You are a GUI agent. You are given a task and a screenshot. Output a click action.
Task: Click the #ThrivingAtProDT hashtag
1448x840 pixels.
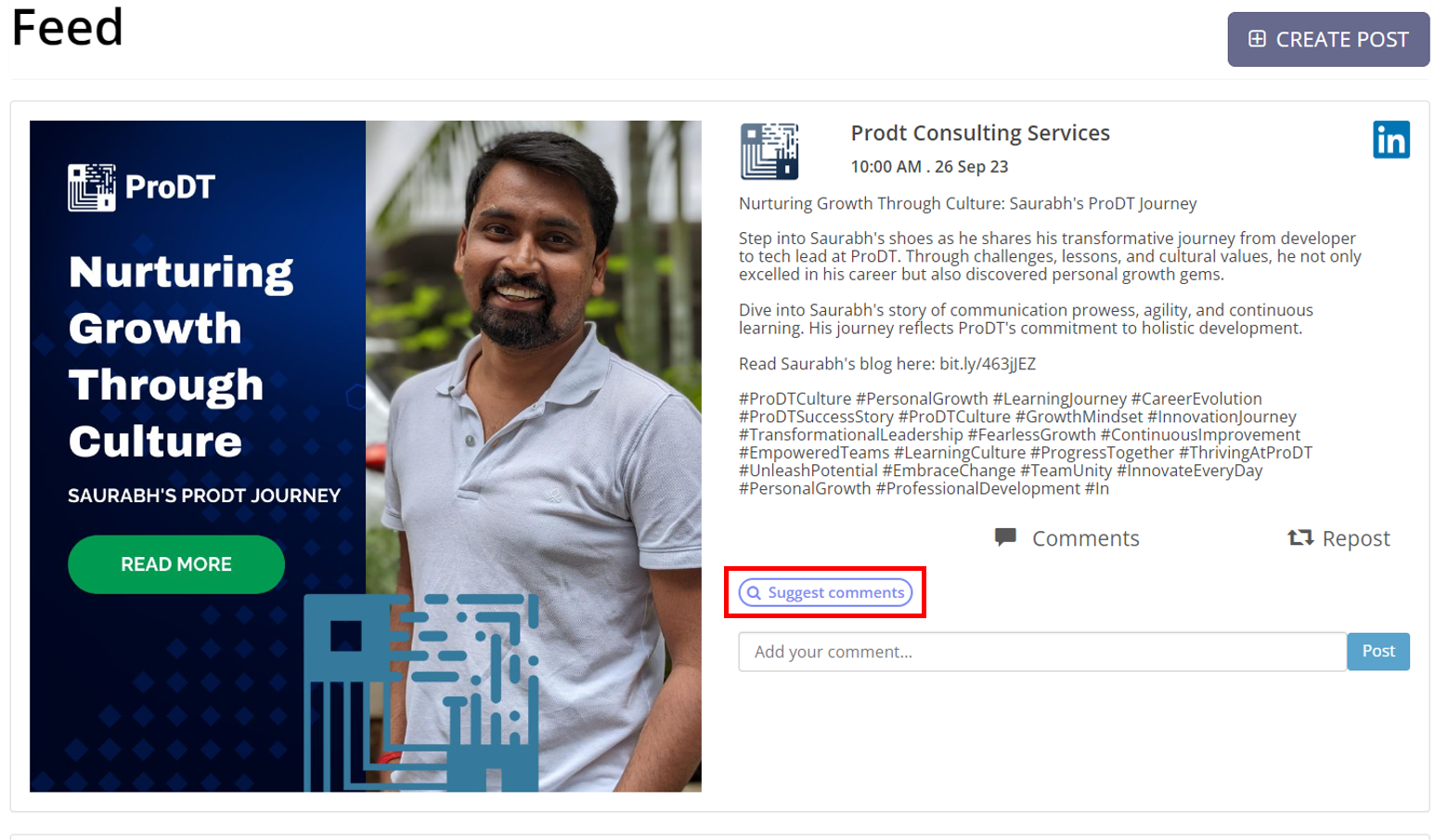point(1246,453)
